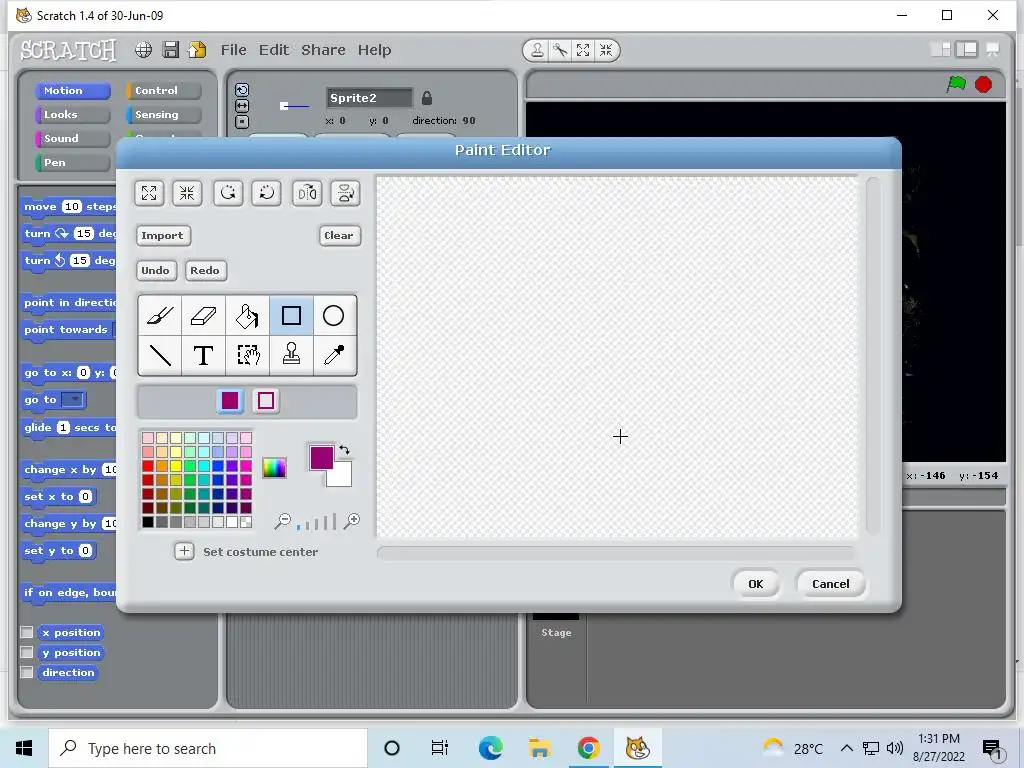
Task: Open the Edit menu
Action: [x=274, y=50]
